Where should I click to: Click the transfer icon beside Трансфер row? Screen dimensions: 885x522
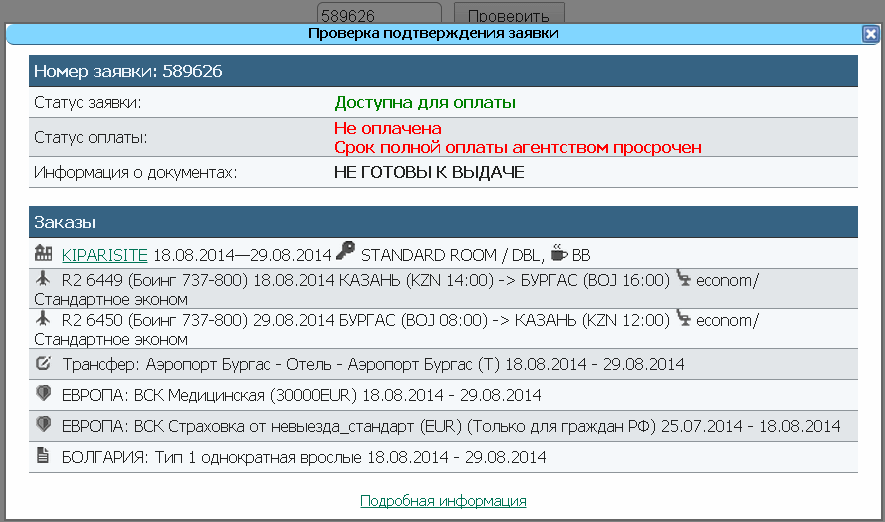[x=43, y=364]
